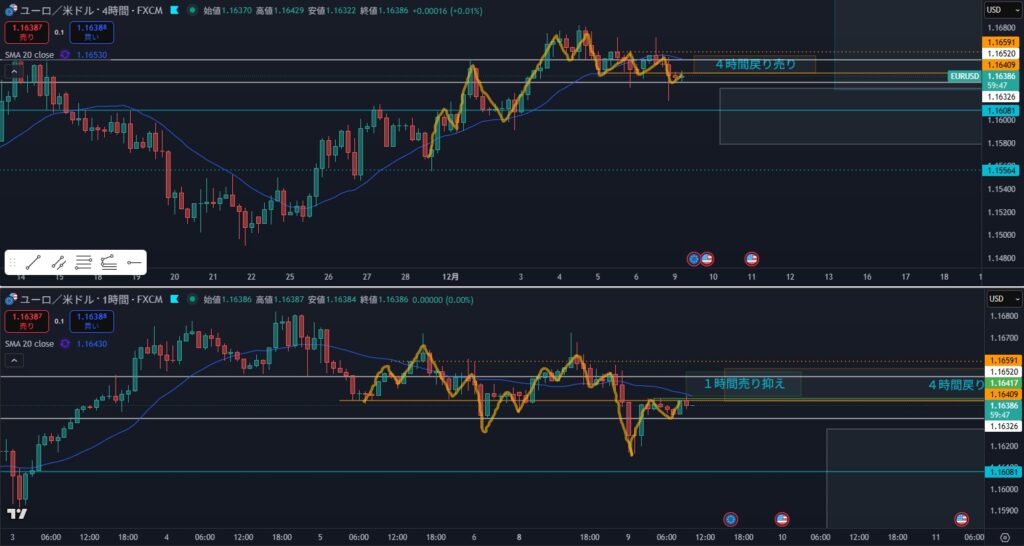Click the EU economic event marker on the 1-hour chart
1024x546 pixels.
(731, 519)
